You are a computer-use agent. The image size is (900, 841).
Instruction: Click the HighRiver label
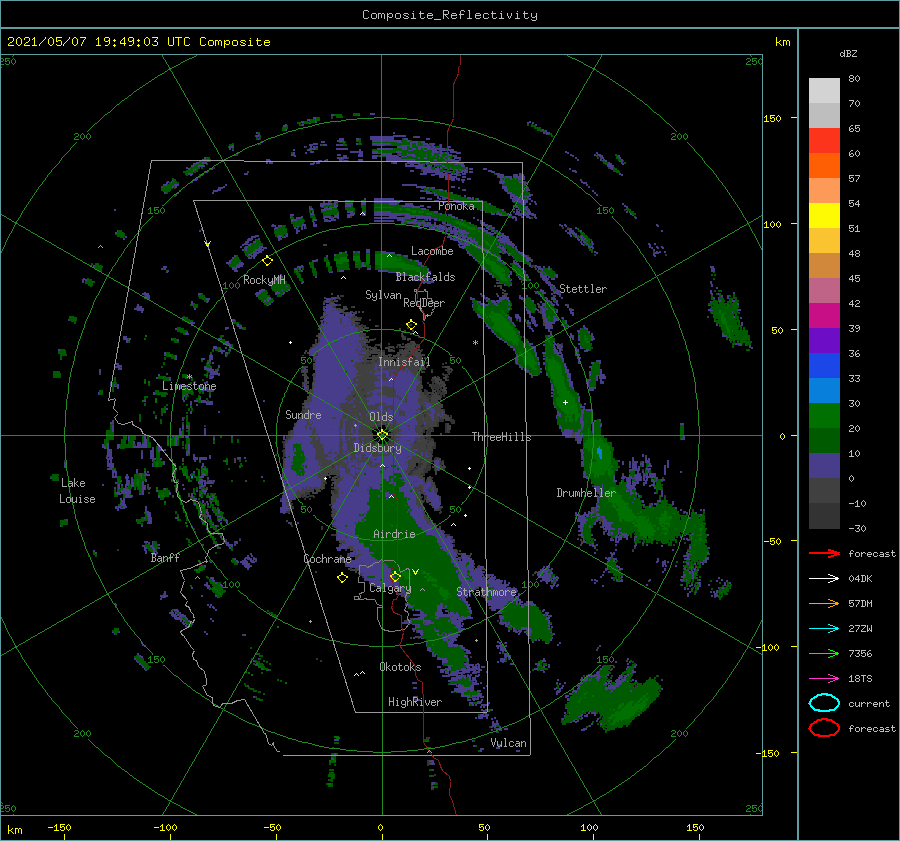pyautogui.click(x=415, y=702)
